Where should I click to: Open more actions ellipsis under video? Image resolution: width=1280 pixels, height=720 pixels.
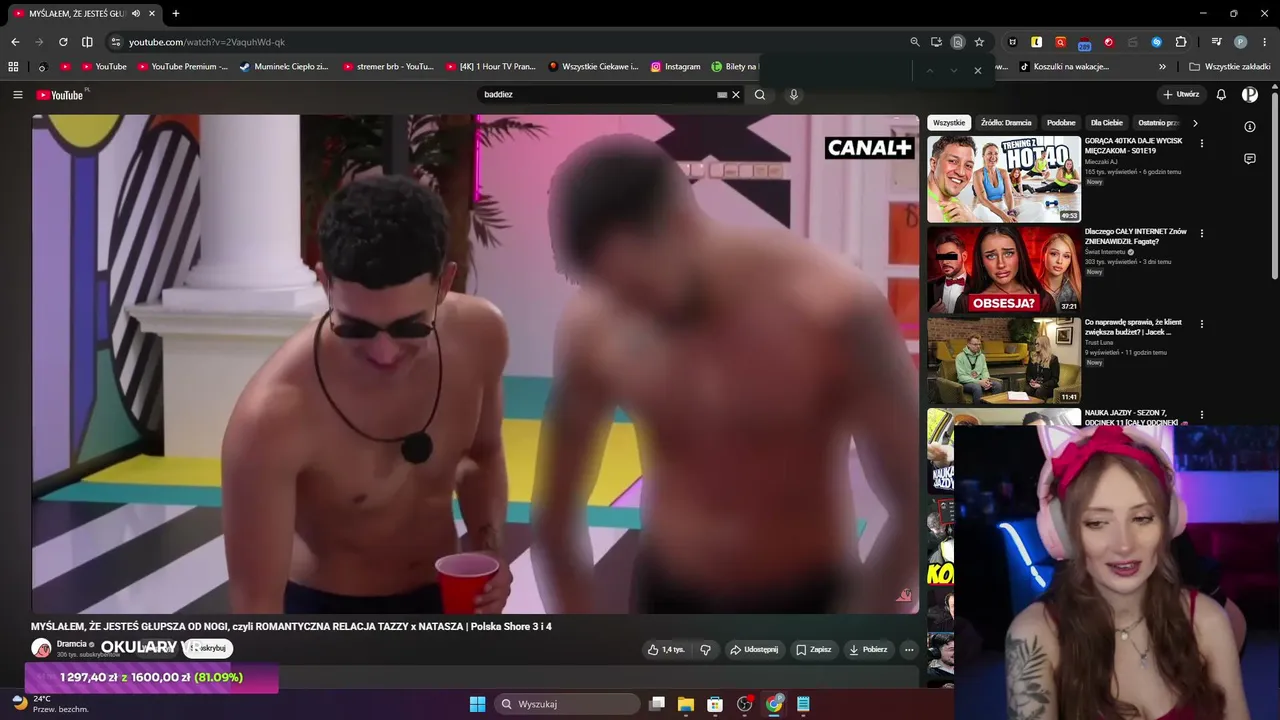click(909, 650)
